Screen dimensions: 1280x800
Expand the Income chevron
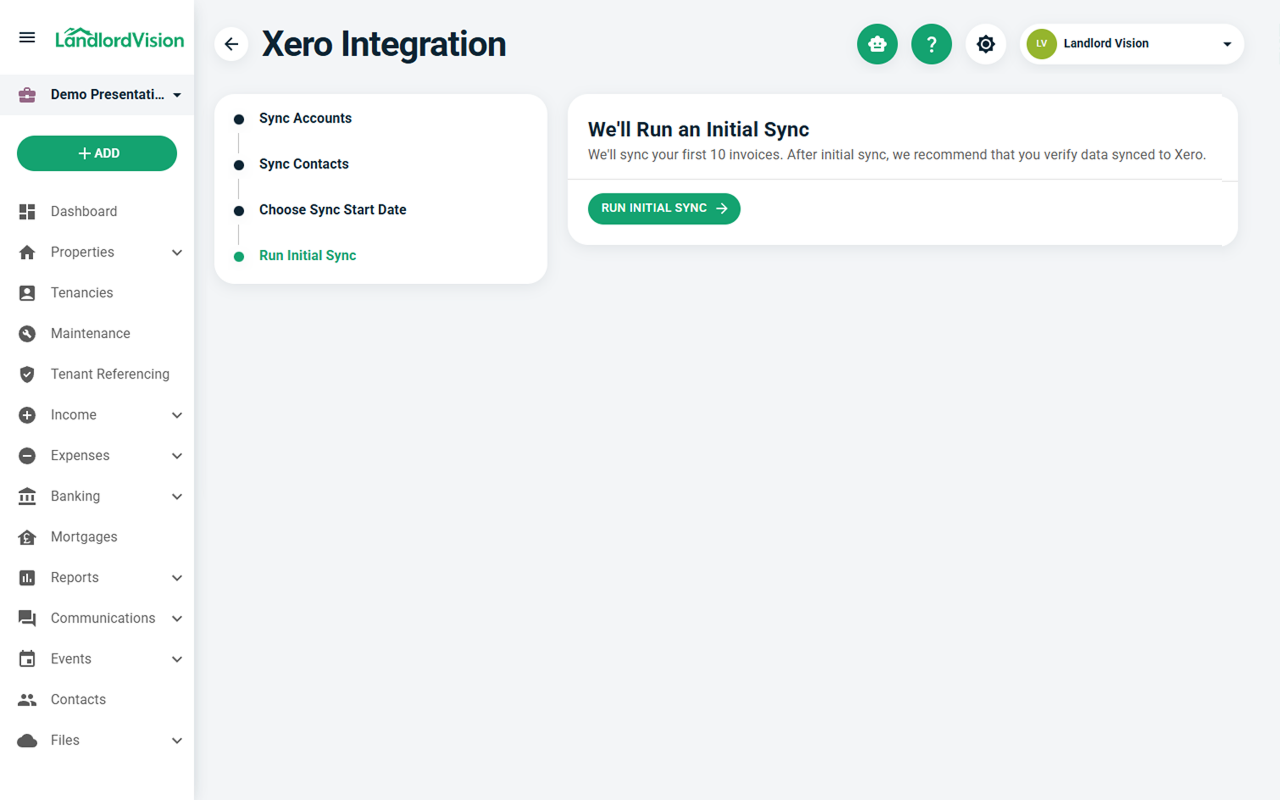click(x=177, y=415)
